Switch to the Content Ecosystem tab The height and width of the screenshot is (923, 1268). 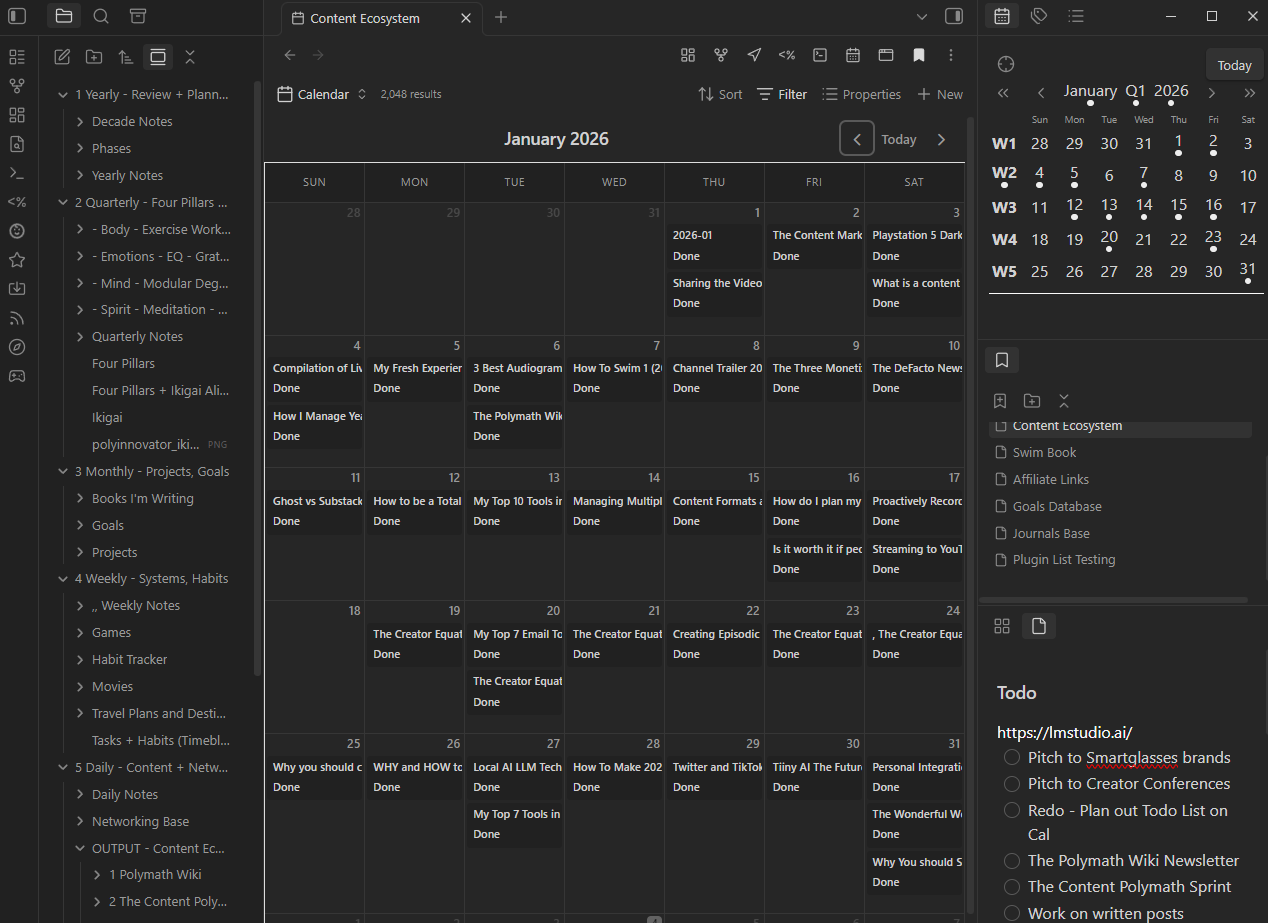pos(365,18)
